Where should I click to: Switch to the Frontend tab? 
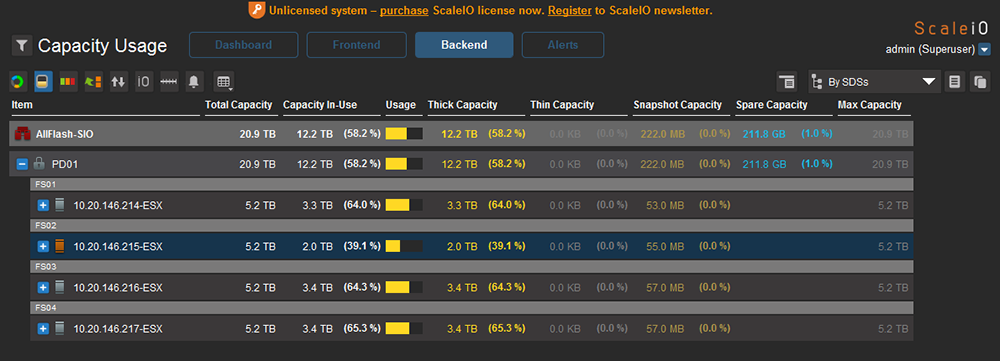tap(357, 45)
